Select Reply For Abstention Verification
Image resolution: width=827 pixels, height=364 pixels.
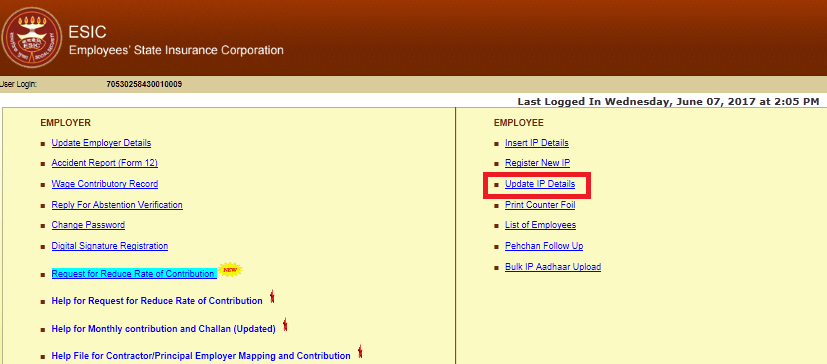(x=117, y=205)
